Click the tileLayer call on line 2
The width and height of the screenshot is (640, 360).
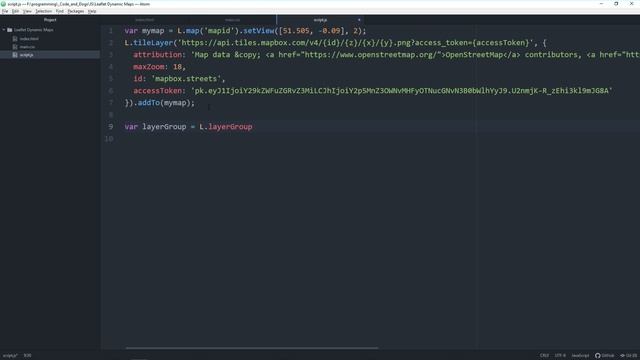coord(153,42)
